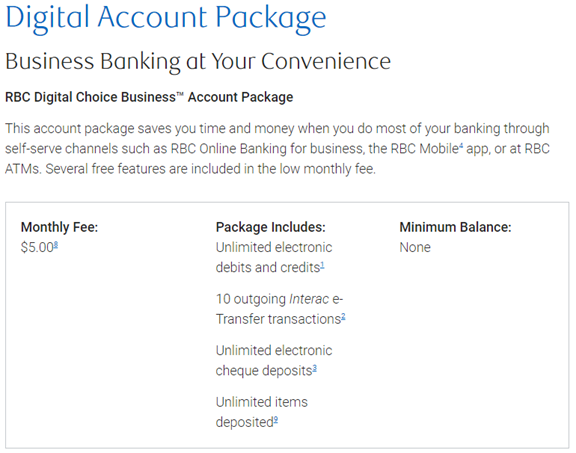Screen dimensions: 576x453
Task: Open footnote 2 after e-Transfer transactions
Action: point(343,316)
